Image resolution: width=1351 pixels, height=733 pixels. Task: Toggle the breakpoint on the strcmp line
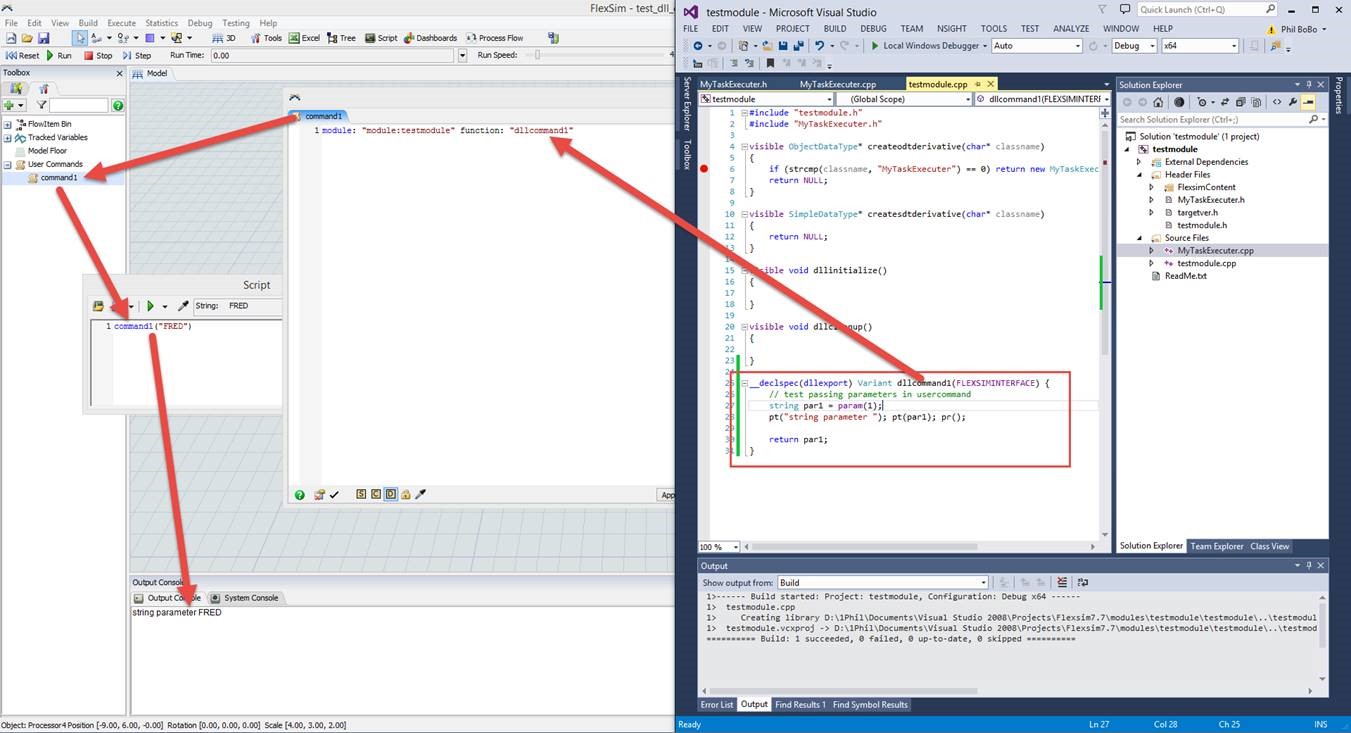tap(706, 169)
